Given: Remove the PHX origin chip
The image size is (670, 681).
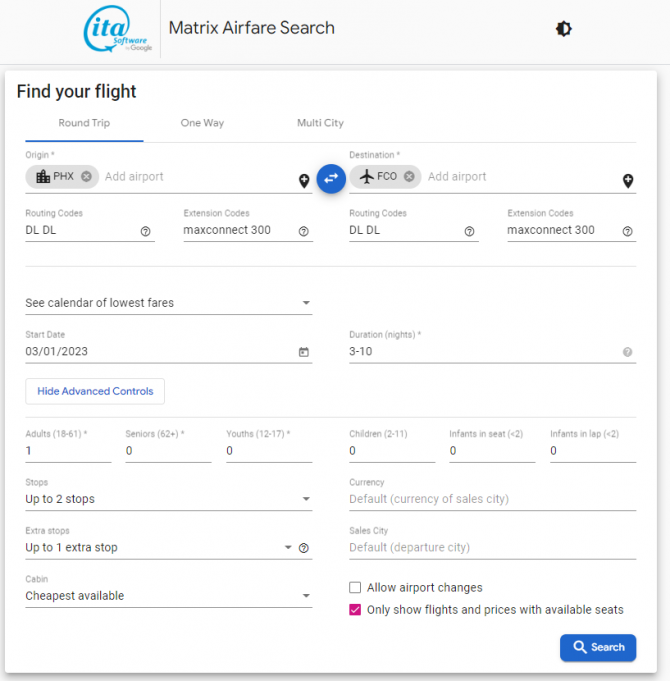Looking at the screenshot, I should 86,176.
